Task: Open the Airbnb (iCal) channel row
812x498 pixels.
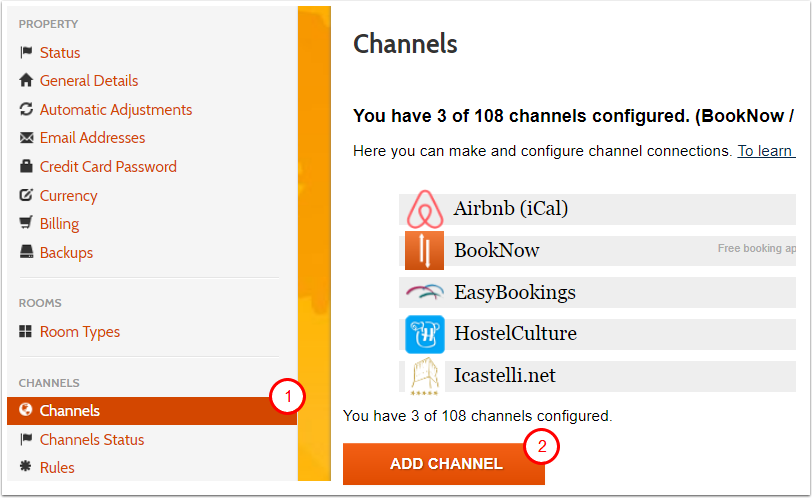Action: [597, 209]
